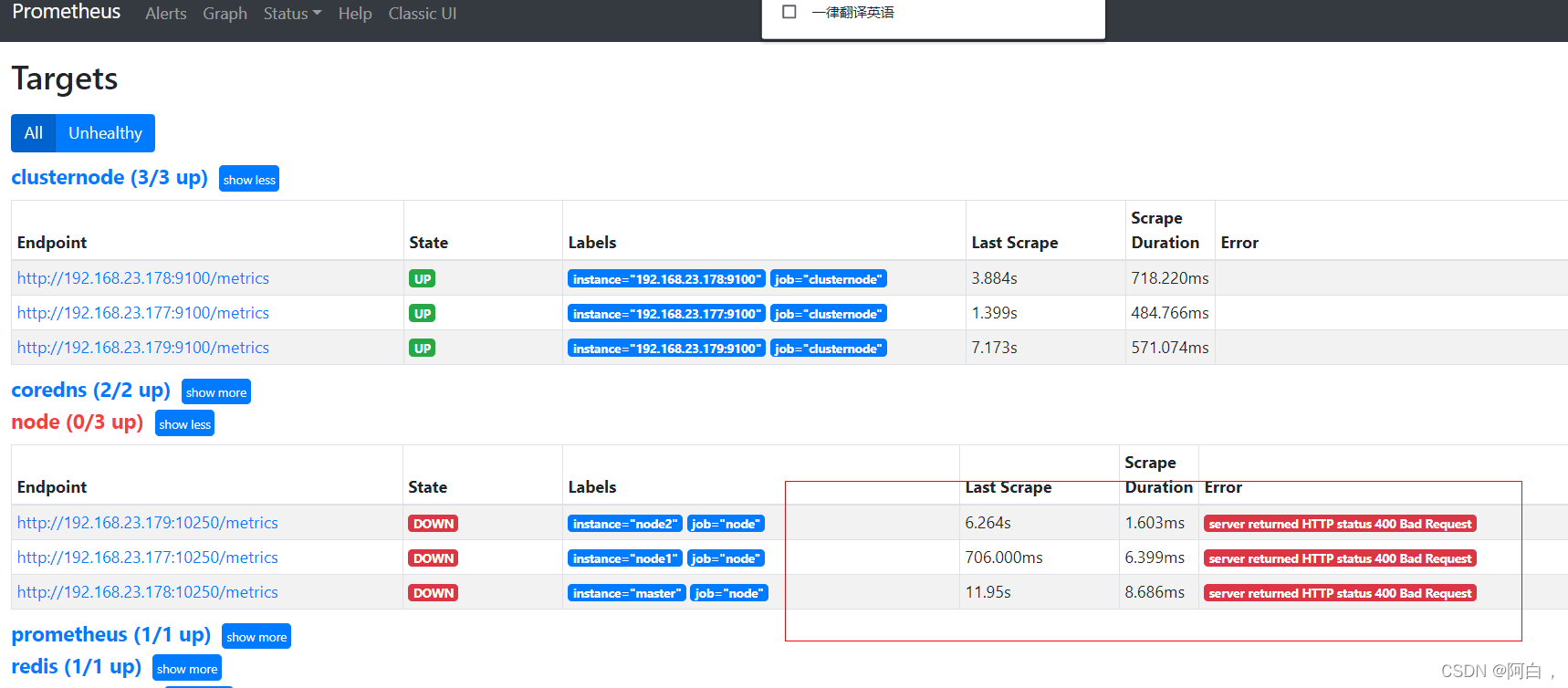This screenshot has width=1568, height=688.
Task: Open the Alerts page
Action: pyautogui.click(x=166, y=14)
